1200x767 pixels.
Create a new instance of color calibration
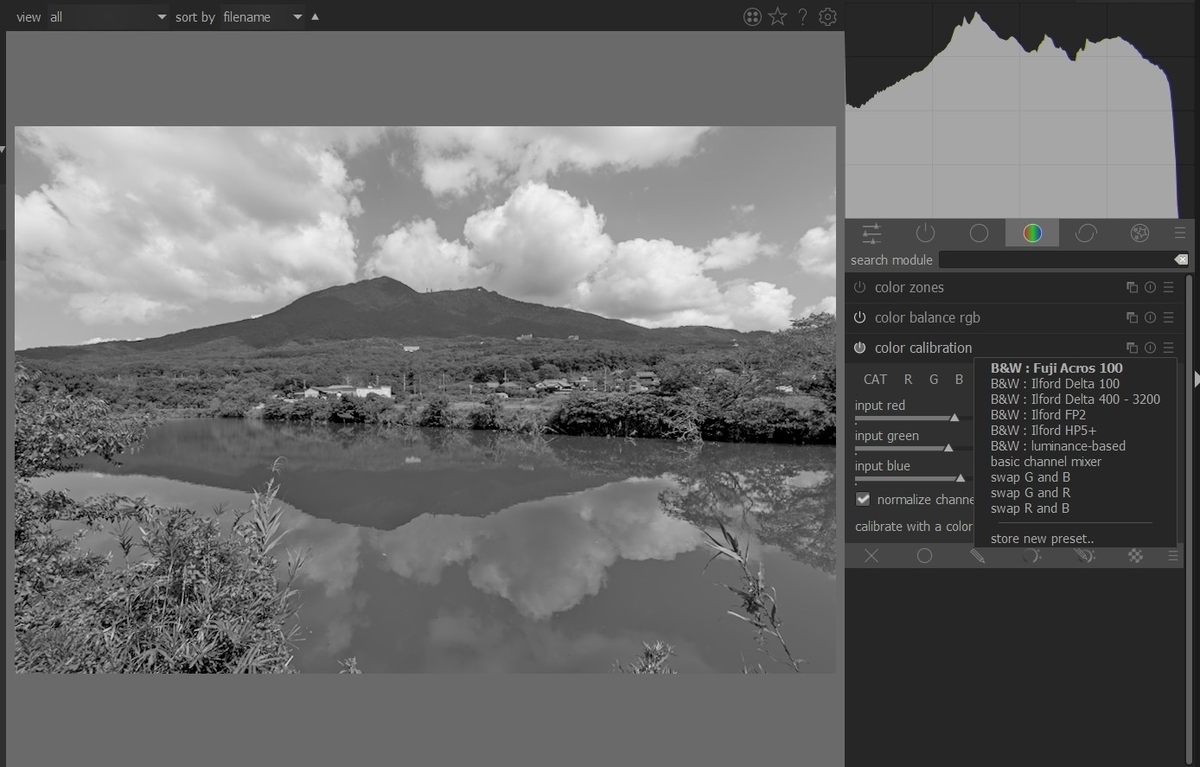coord(1131,347)
